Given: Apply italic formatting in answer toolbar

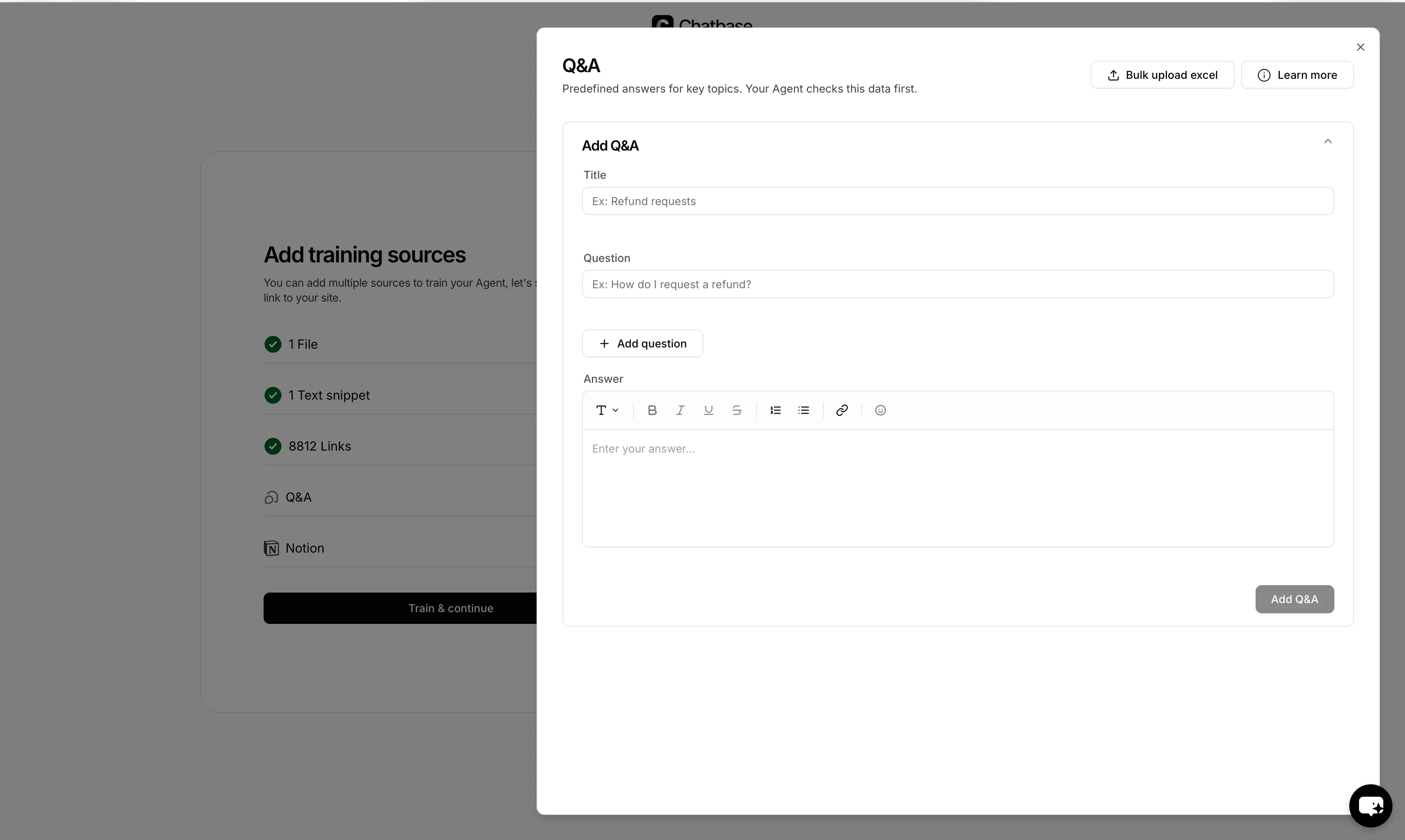Looking at the screenshot, I should click(x=680, y=410).
